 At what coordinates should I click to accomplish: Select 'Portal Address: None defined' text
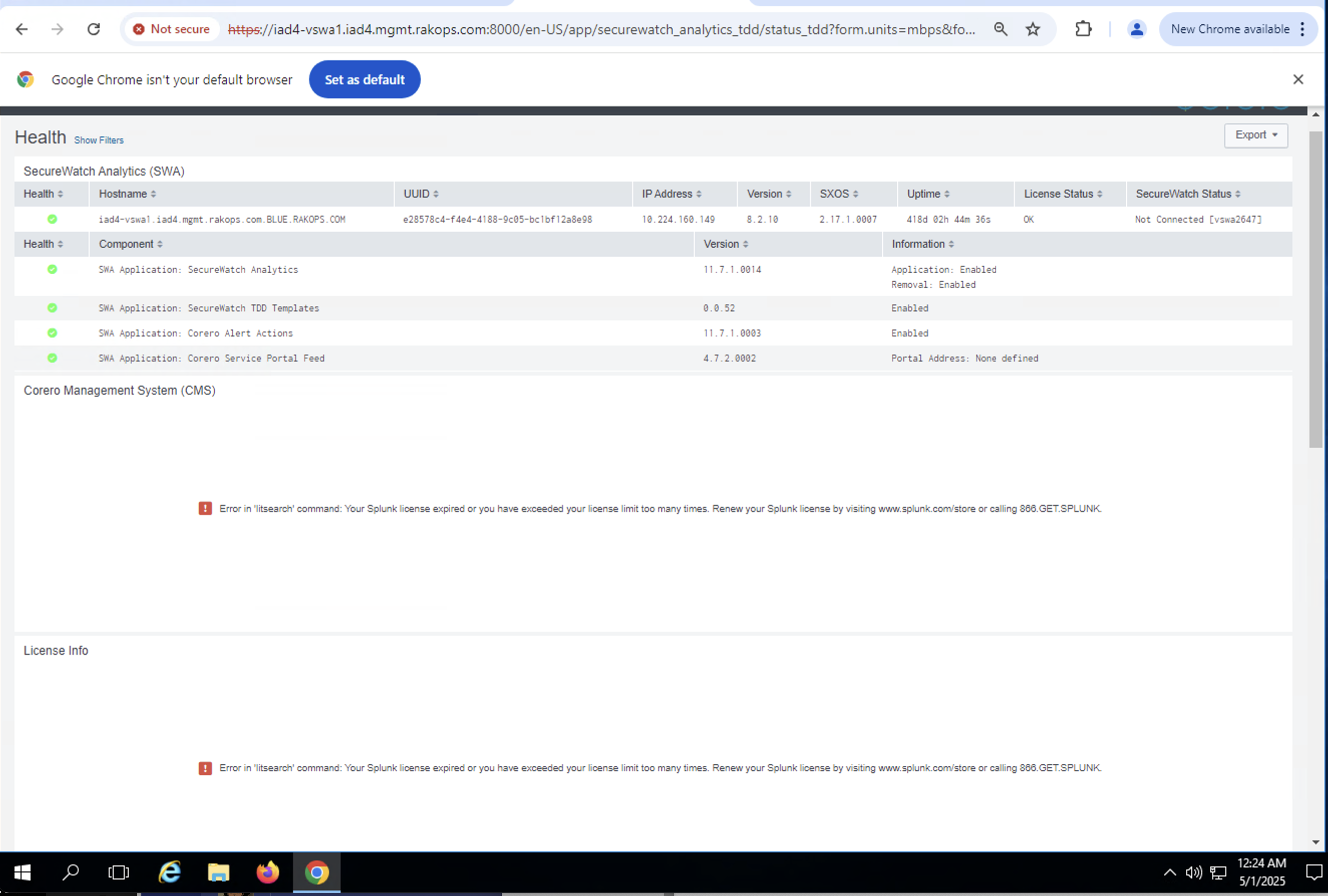[965, 359]
